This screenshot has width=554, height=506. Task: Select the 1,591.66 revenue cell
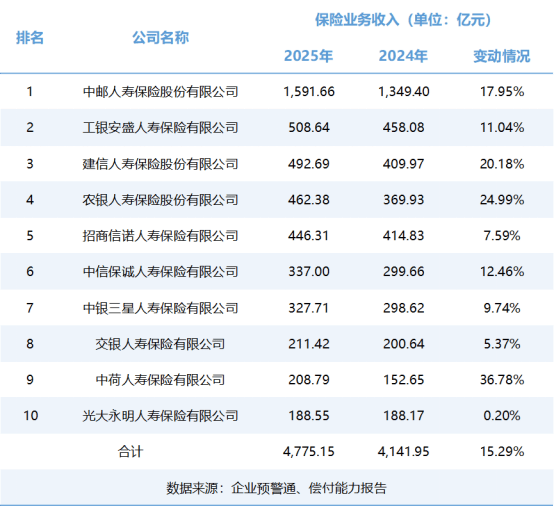click(x=309, y=92)
